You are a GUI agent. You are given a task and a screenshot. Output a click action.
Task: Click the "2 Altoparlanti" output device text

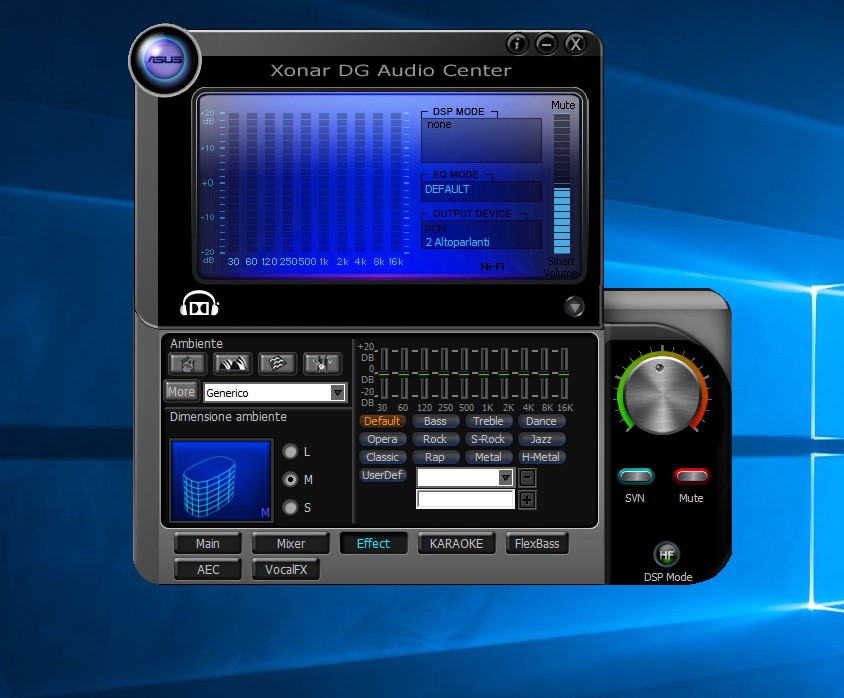(457, 242)
